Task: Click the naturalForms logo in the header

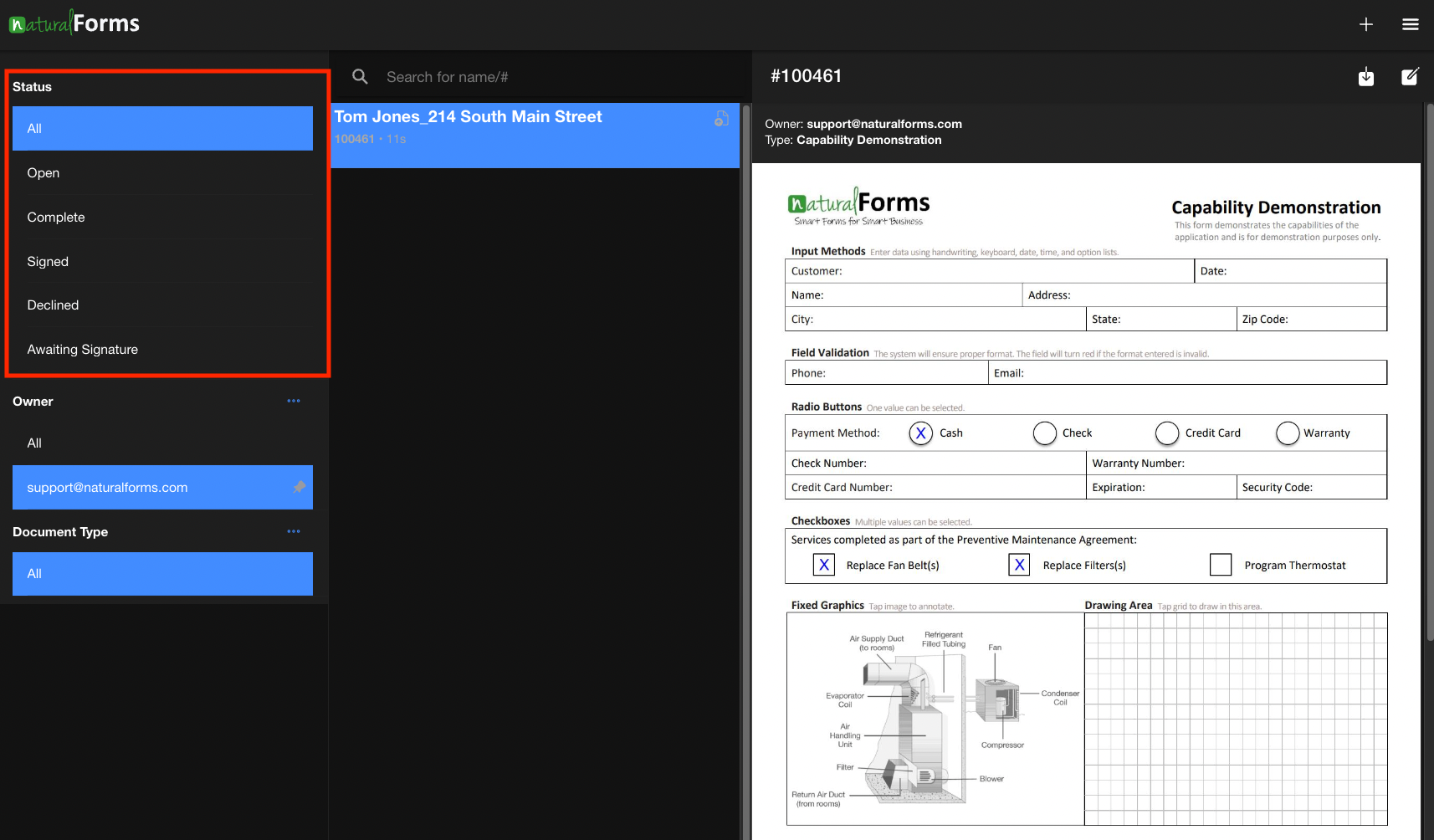Action: pos(75,23)
